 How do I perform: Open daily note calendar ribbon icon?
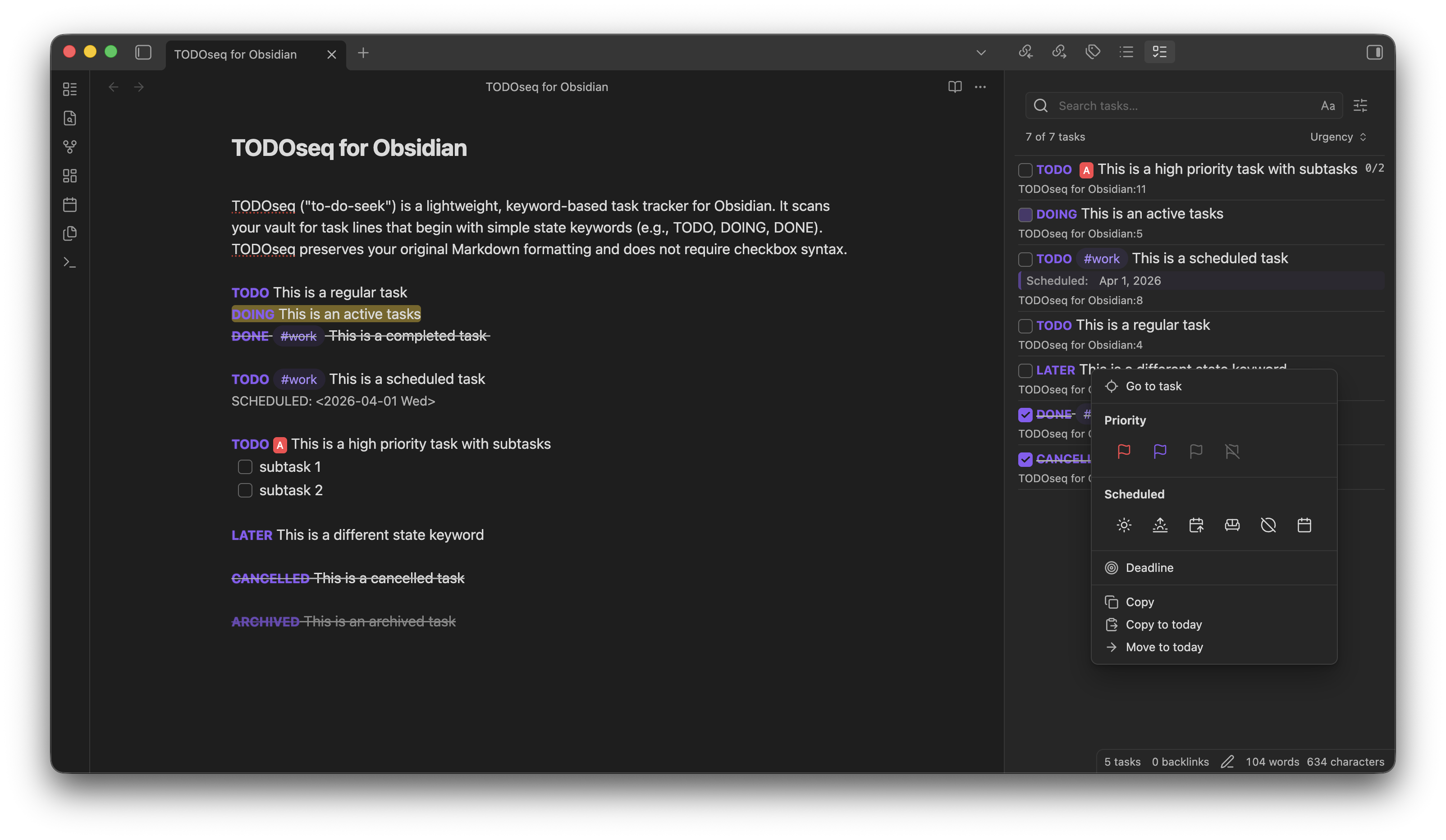point(70,205)
